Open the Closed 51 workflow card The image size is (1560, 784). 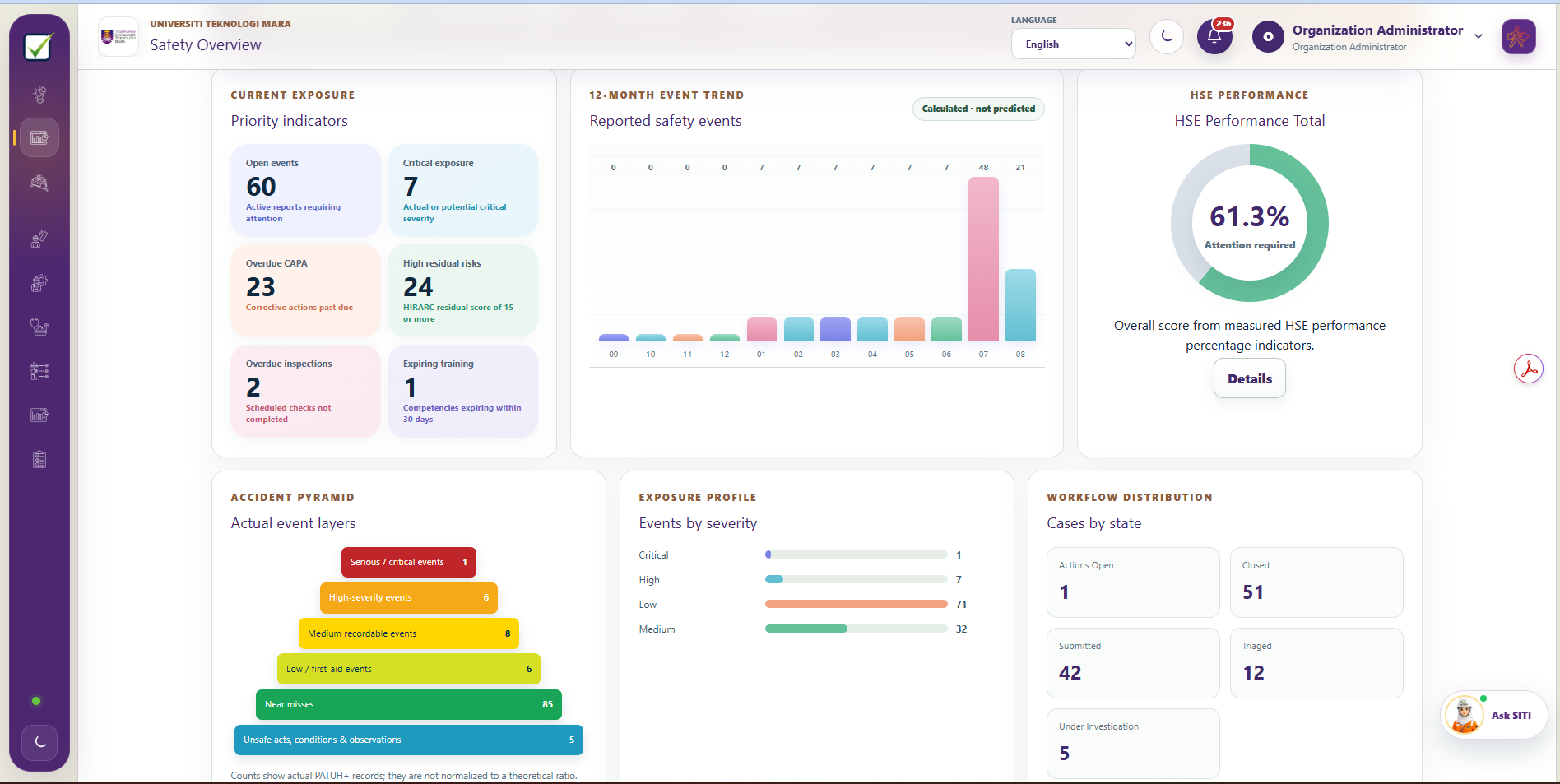pyautogui.click(x=1316, y=582)
